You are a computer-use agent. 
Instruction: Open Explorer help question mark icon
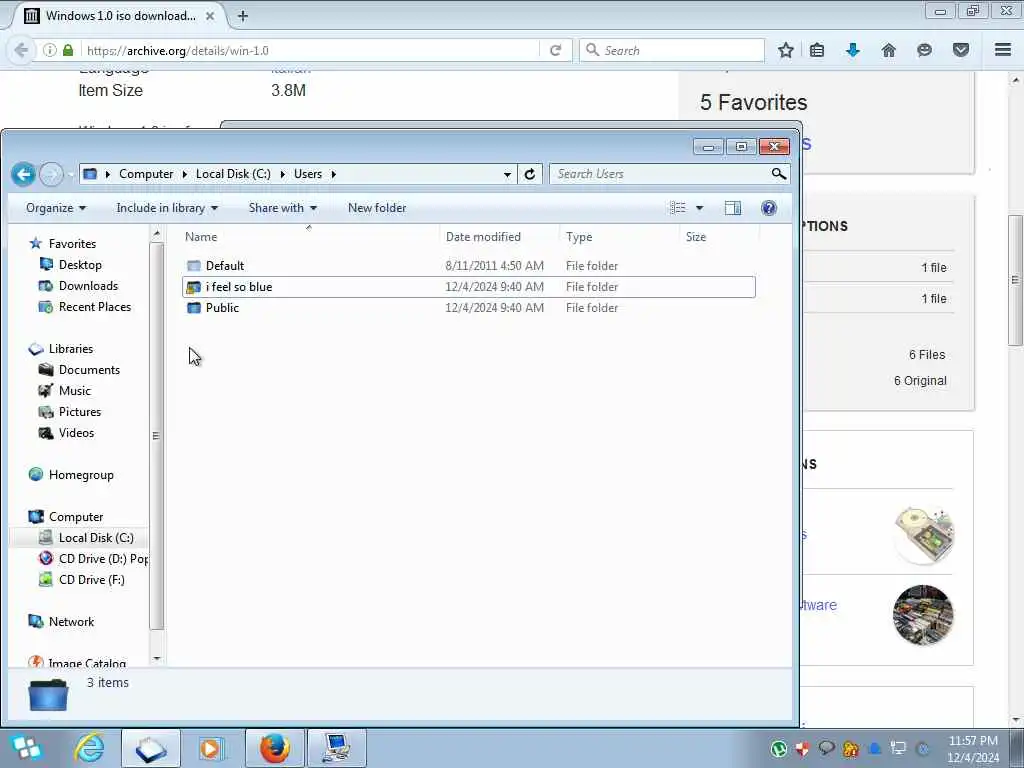(769, 208)
